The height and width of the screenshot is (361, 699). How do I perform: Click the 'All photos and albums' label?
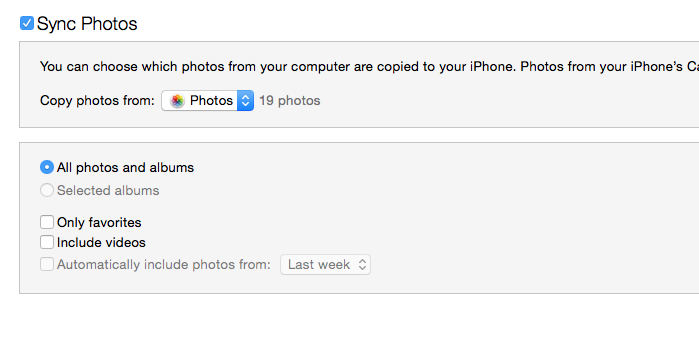125,168
